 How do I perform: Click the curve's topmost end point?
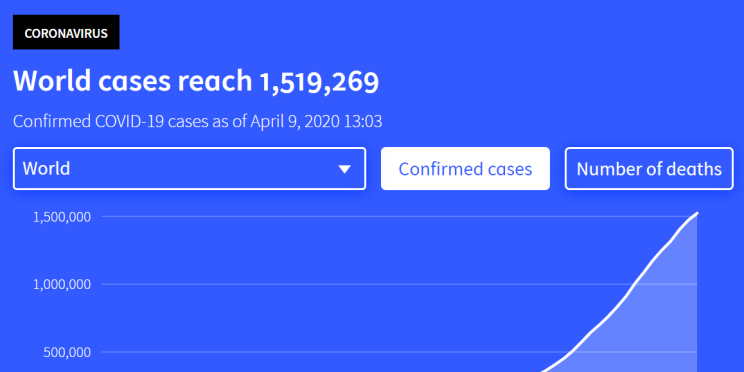coord(697,214)
